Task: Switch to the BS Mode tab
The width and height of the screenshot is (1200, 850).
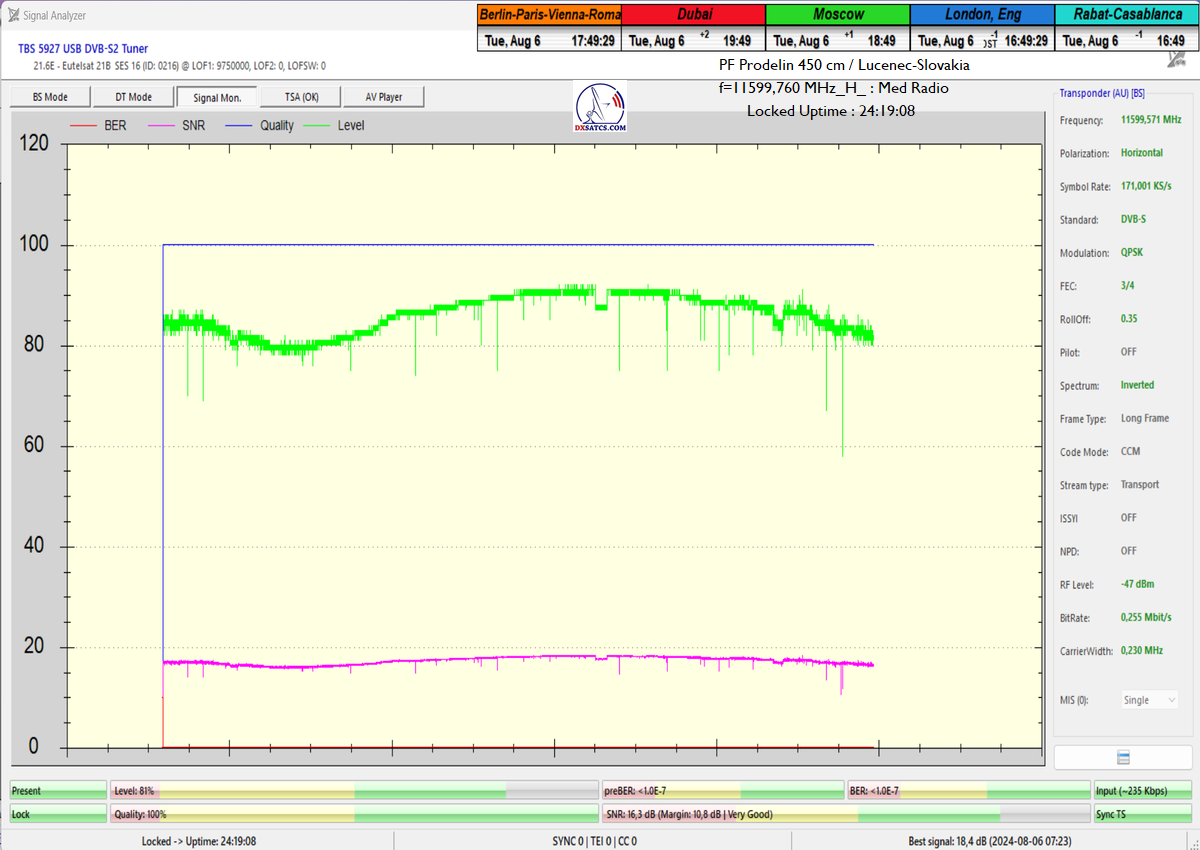Action: 50,97
